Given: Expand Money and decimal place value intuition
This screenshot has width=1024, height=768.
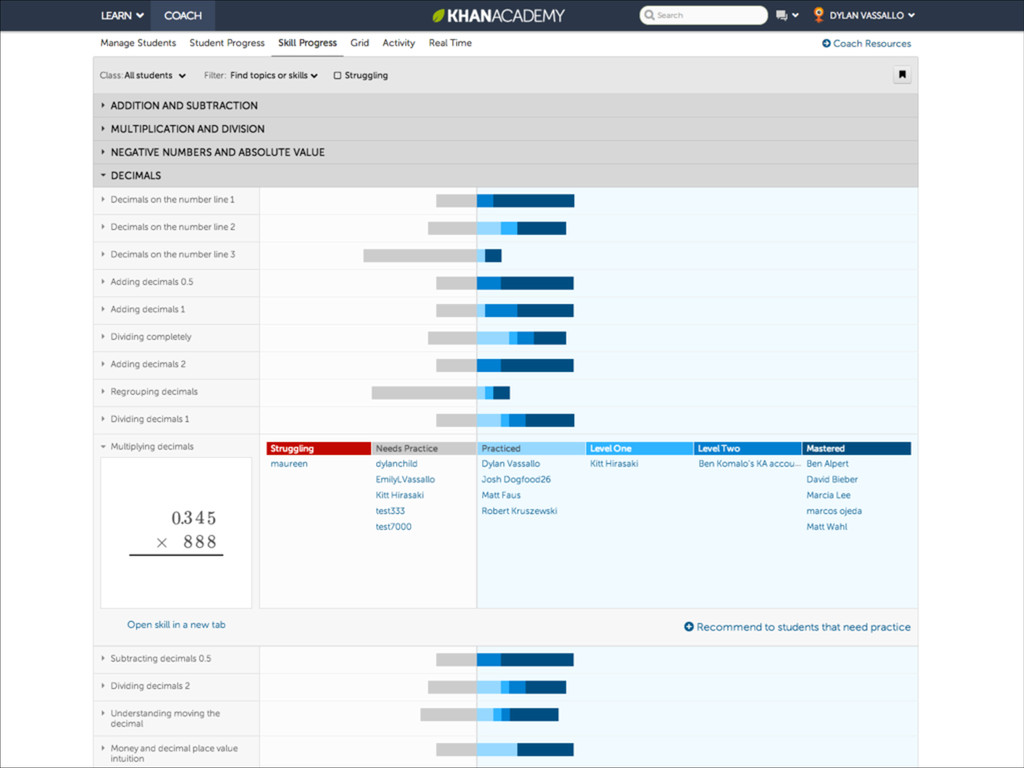Looking at the screenshot, I should tap(170, 753).
